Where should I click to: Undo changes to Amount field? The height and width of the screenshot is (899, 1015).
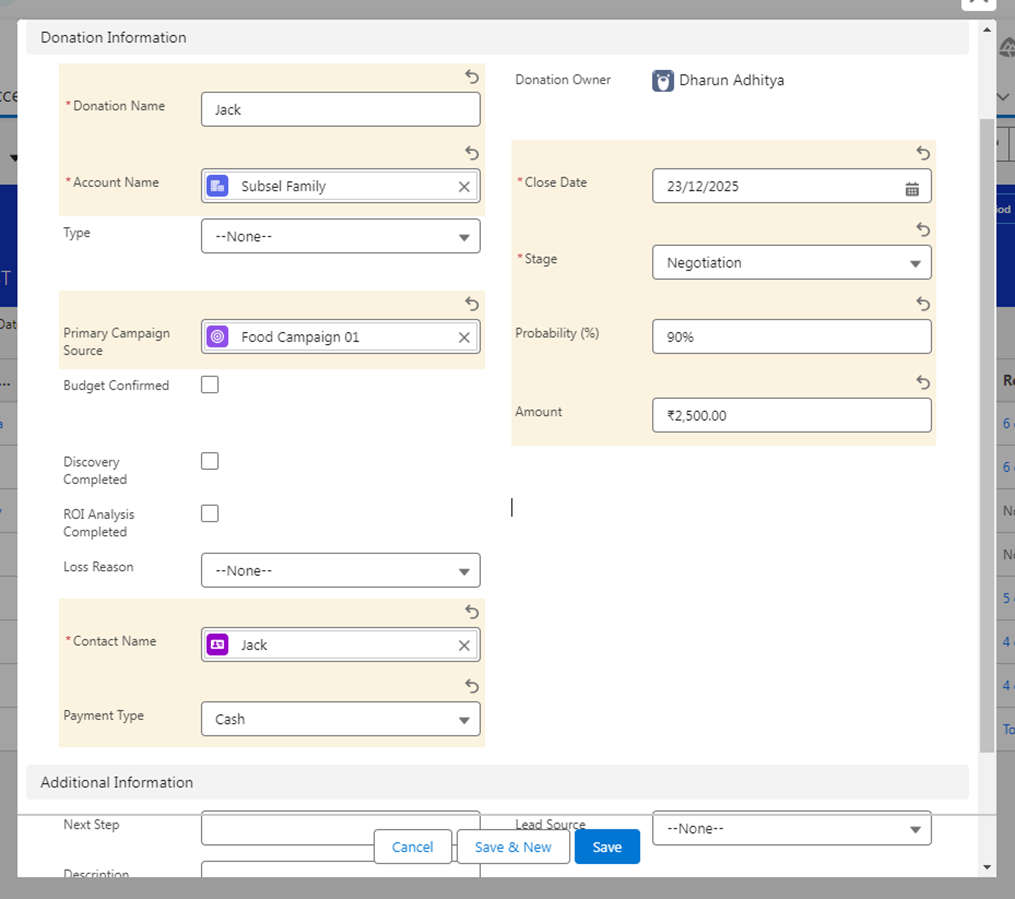click(x=923, y=383)
